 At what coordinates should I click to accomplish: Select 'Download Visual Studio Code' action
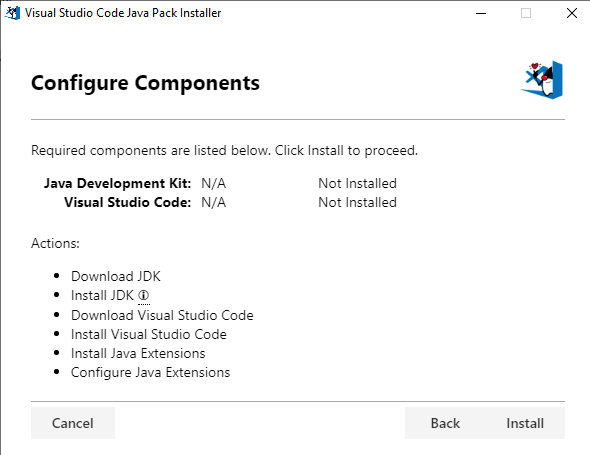(162, 315)
